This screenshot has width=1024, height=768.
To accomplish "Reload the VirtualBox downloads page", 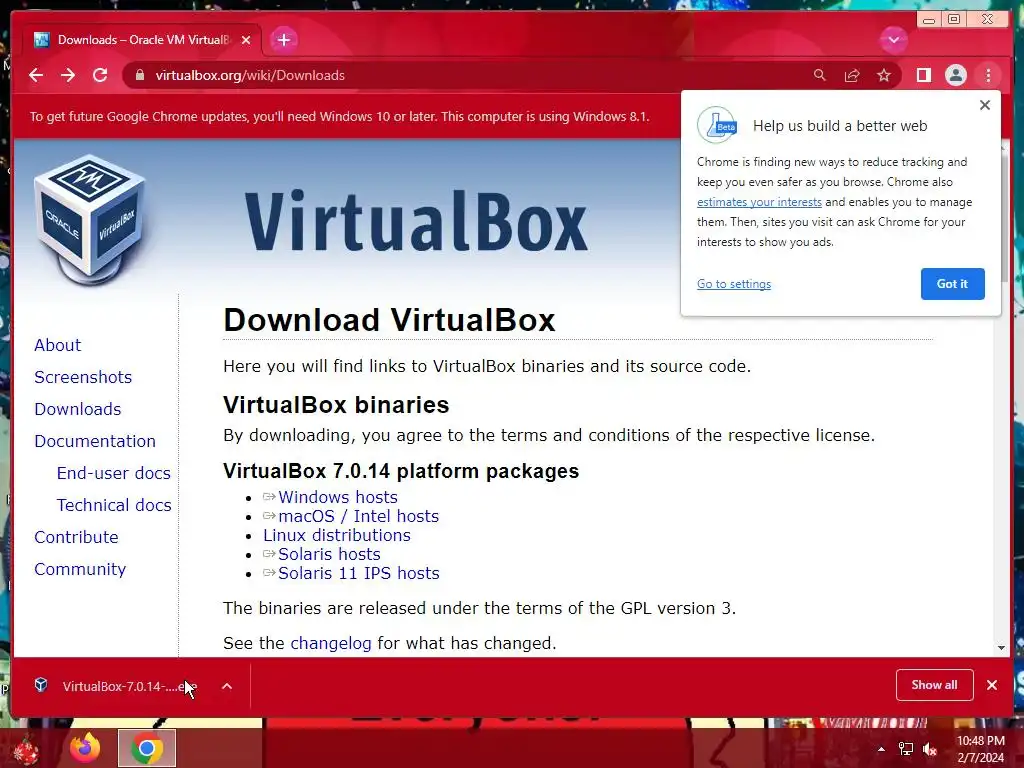I will click(100, 75).
